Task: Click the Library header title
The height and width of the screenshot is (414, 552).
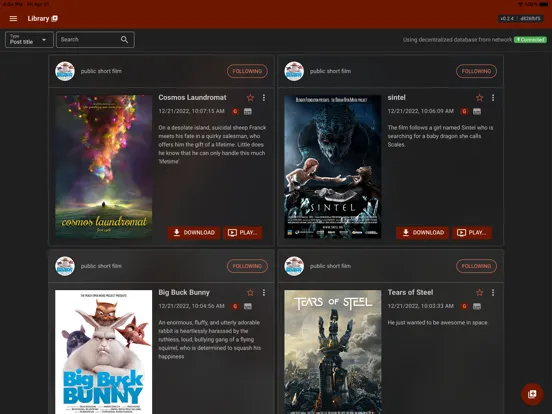Action: tap(38, 19)
